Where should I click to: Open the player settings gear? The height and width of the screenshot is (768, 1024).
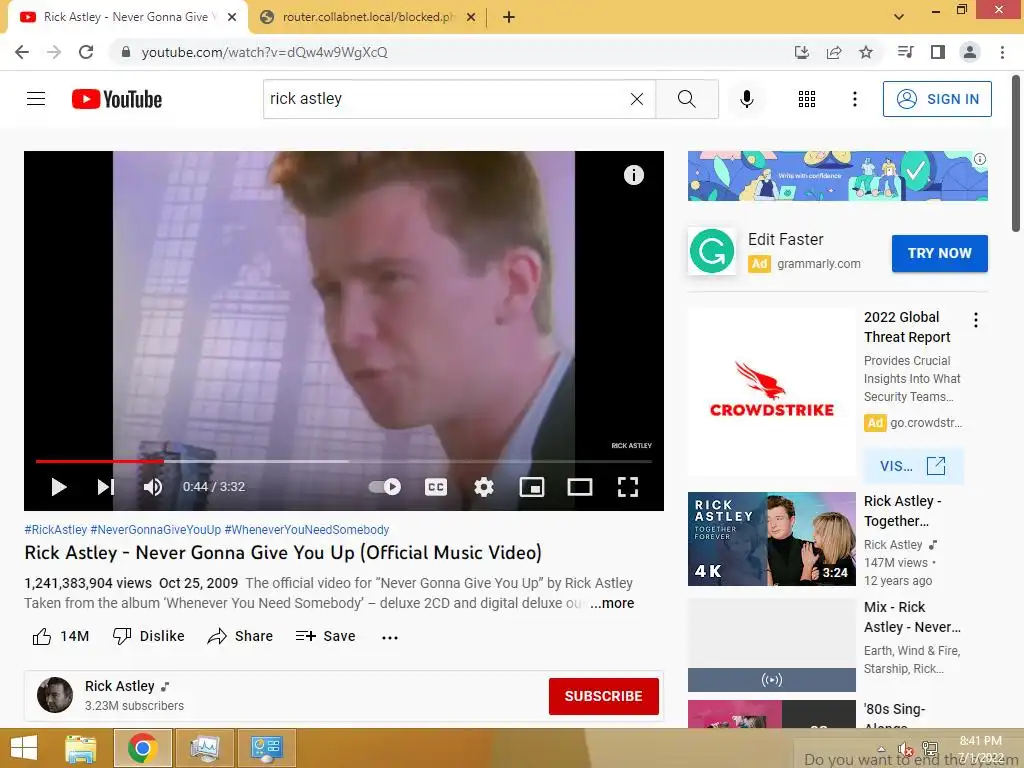point(484,487)
